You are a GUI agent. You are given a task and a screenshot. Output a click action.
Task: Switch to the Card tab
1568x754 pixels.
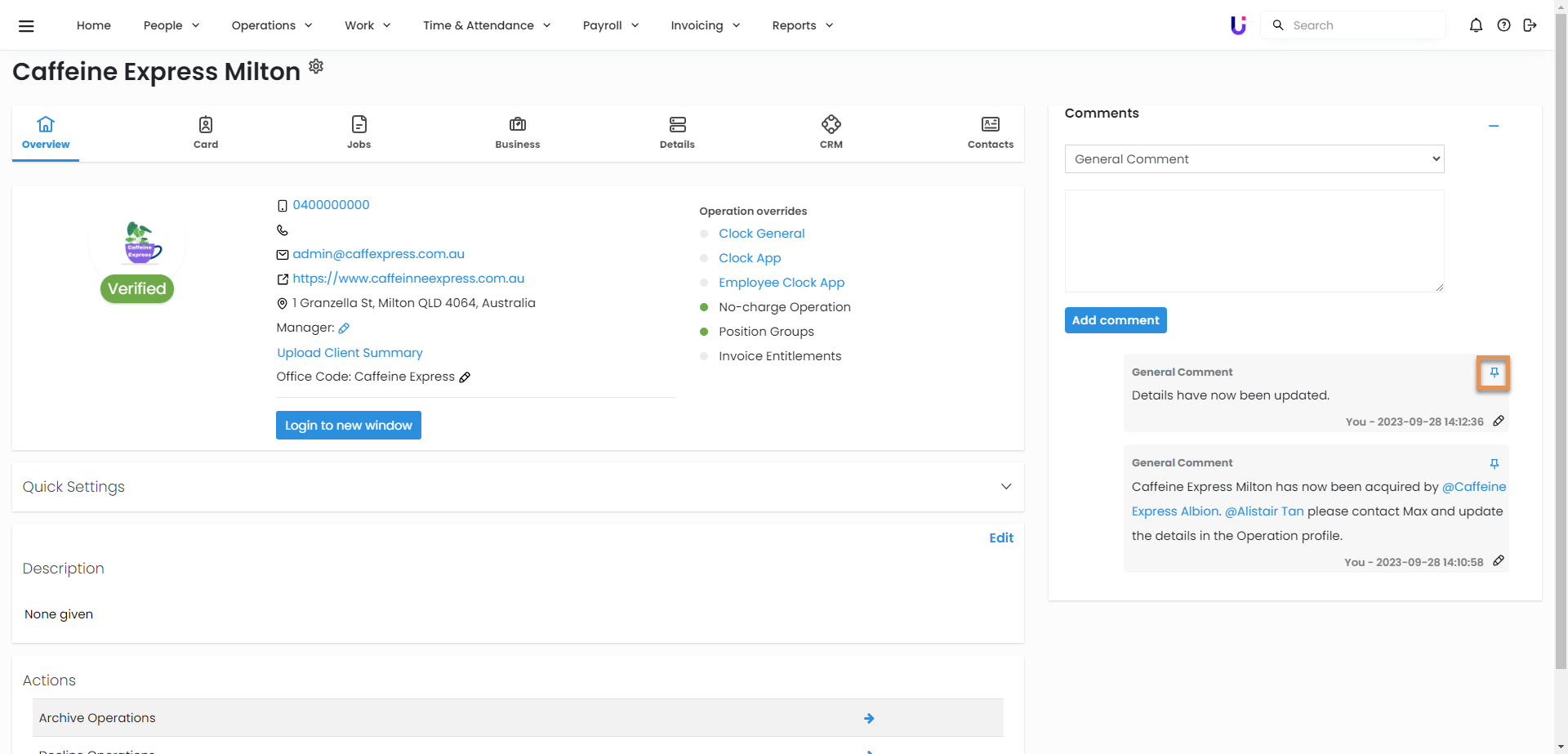click(x=206, y=133)
